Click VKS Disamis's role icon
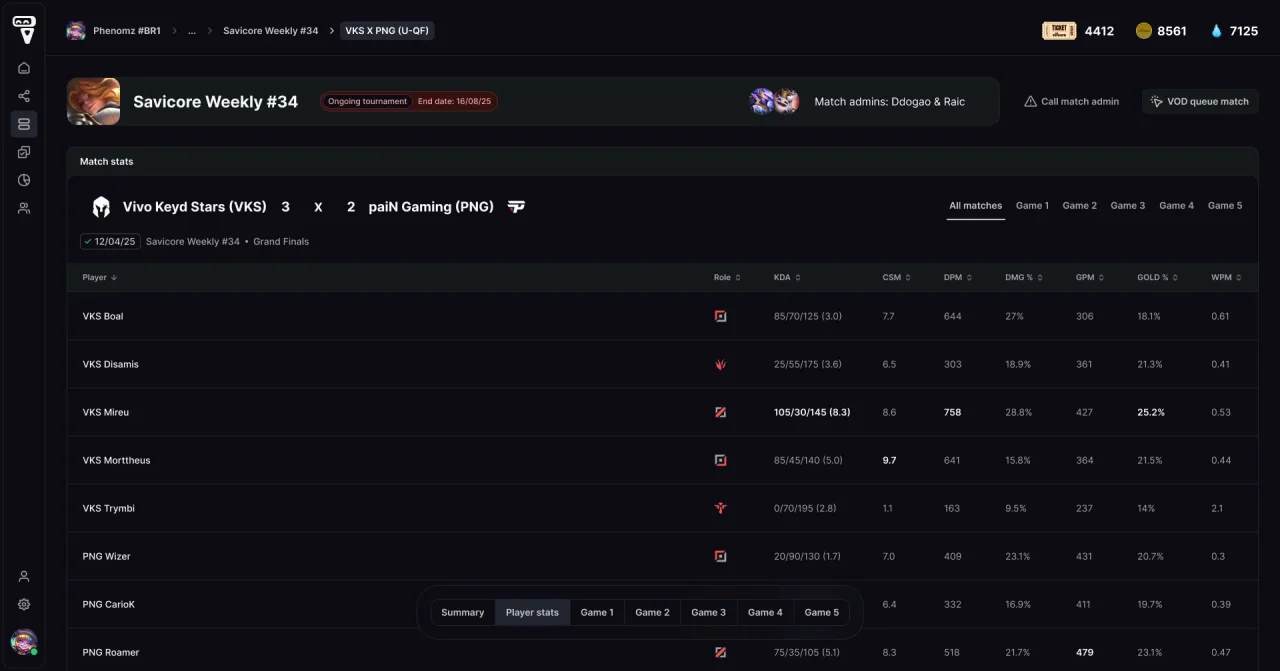This screenshot has height=671, width=1280. coord(720,364)
